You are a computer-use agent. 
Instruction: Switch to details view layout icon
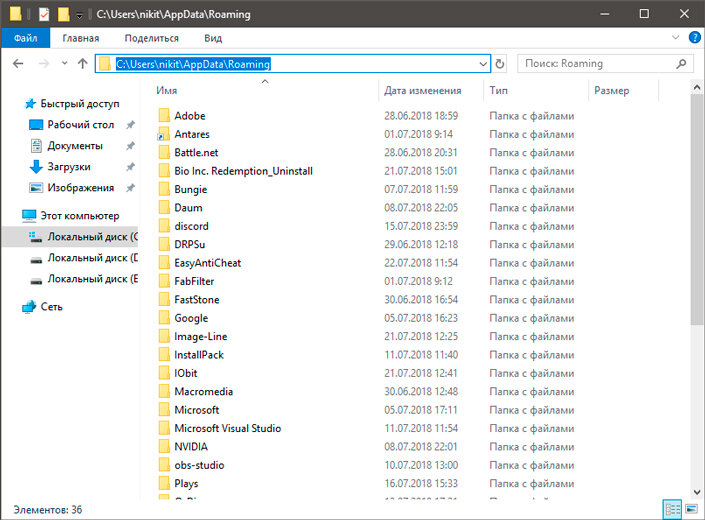point(673,509)
